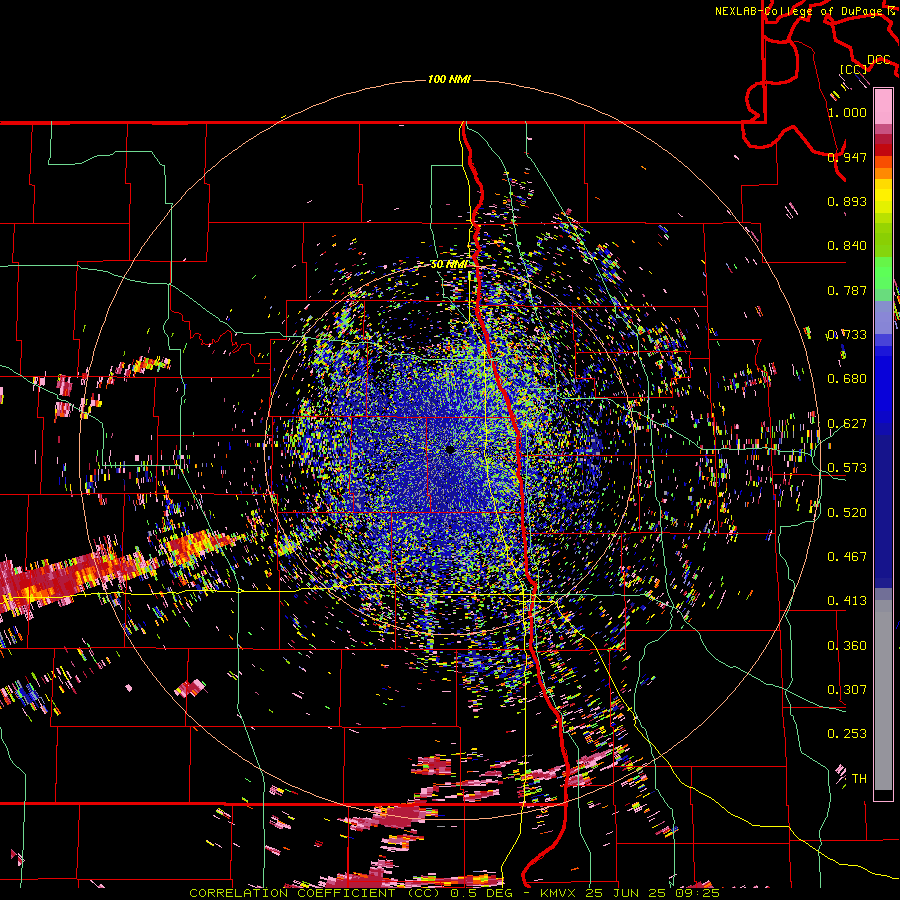The width and height of the screenshot is (900, 900).
Task: Click the 0.627 color scale value
Action: coord(847,424)
